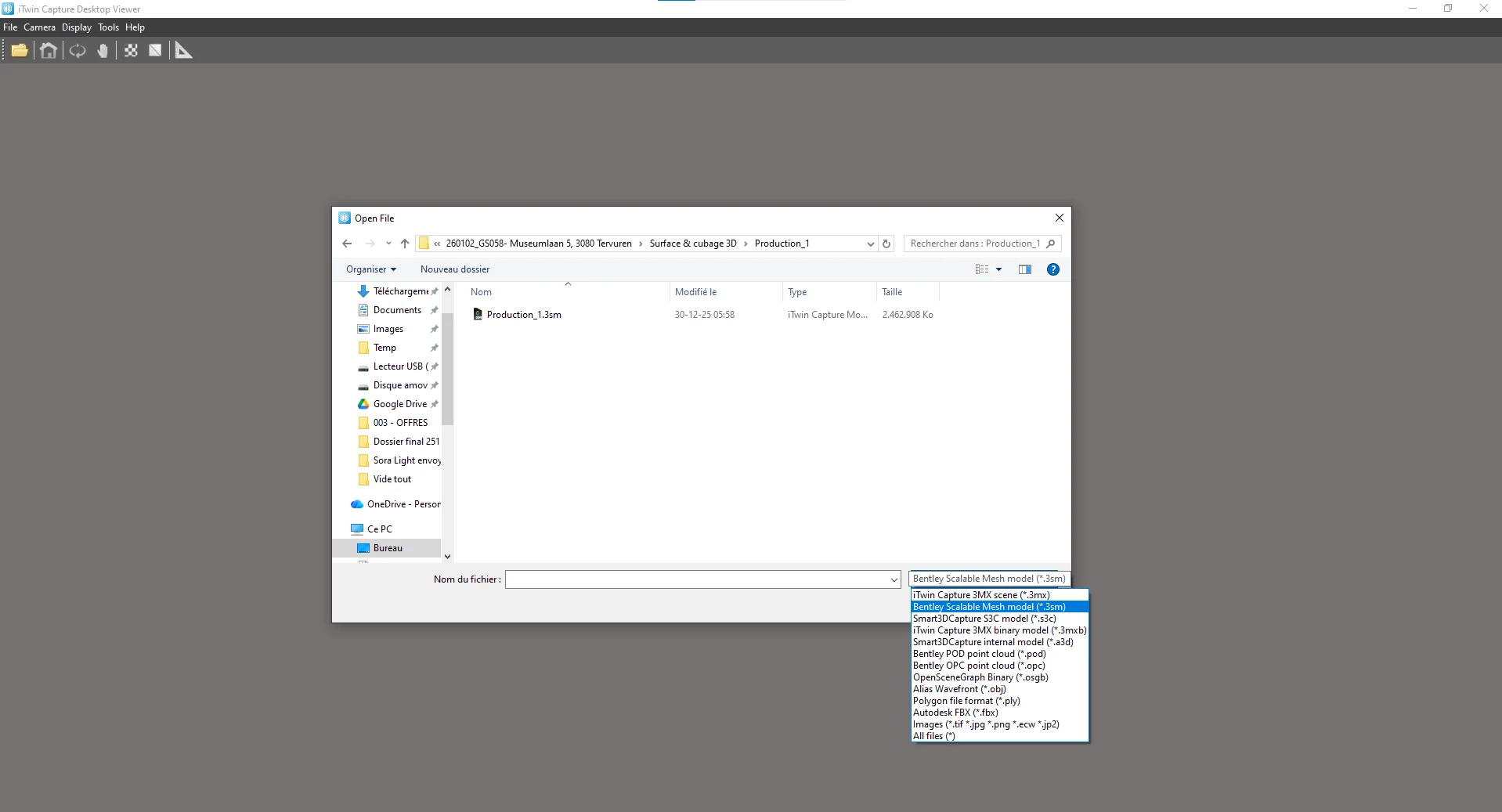Click the wireframe triangle display icon
Viewport: 1502px width, 812px height.
tap(155, 51)
